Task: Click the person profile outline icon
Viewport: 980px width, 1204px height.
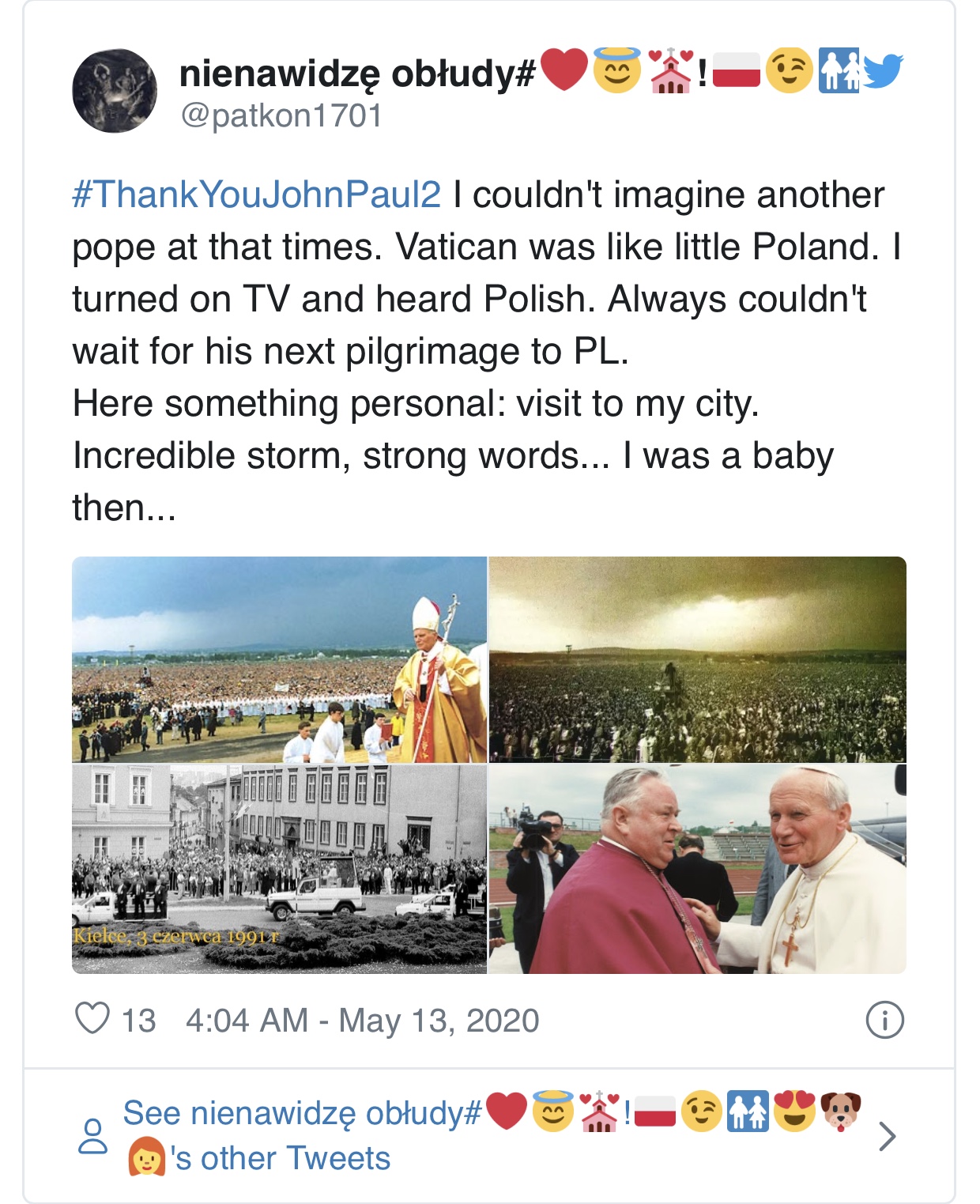Action: 92,1136
